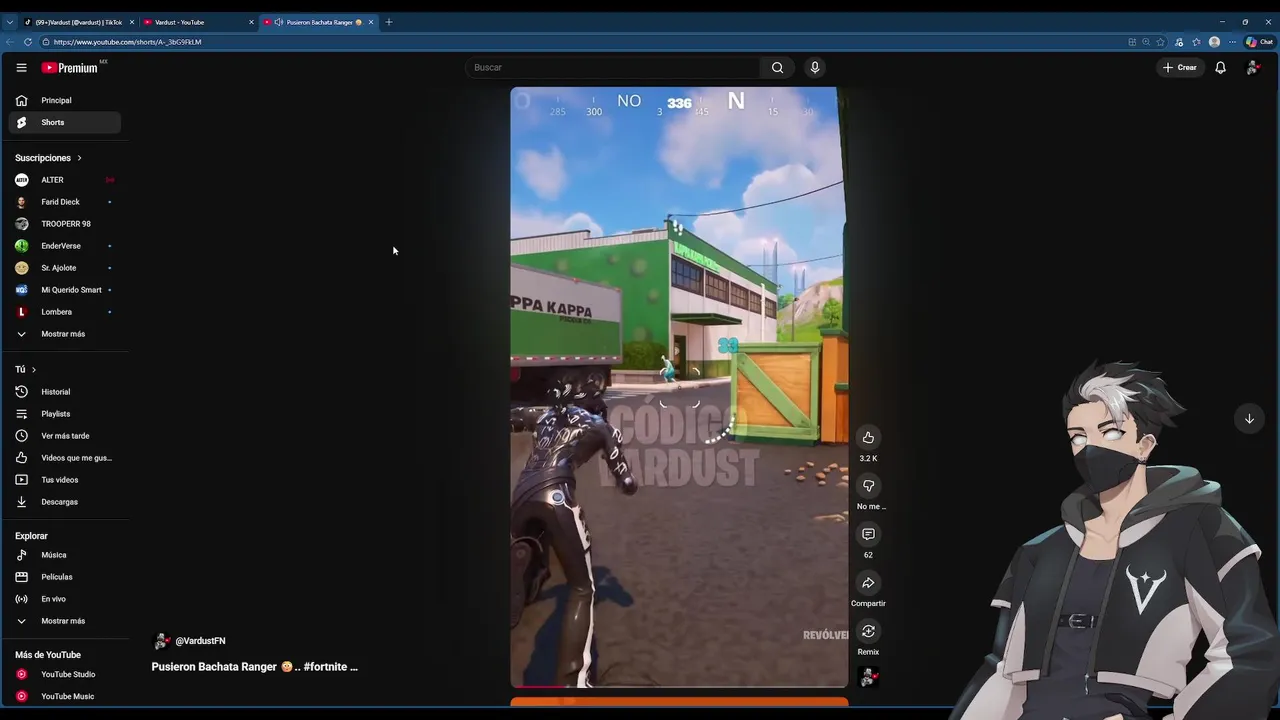The image size is (1280, 720).
Task: Expand Suscripciones section chevron
Action: (x=79, y=158)
